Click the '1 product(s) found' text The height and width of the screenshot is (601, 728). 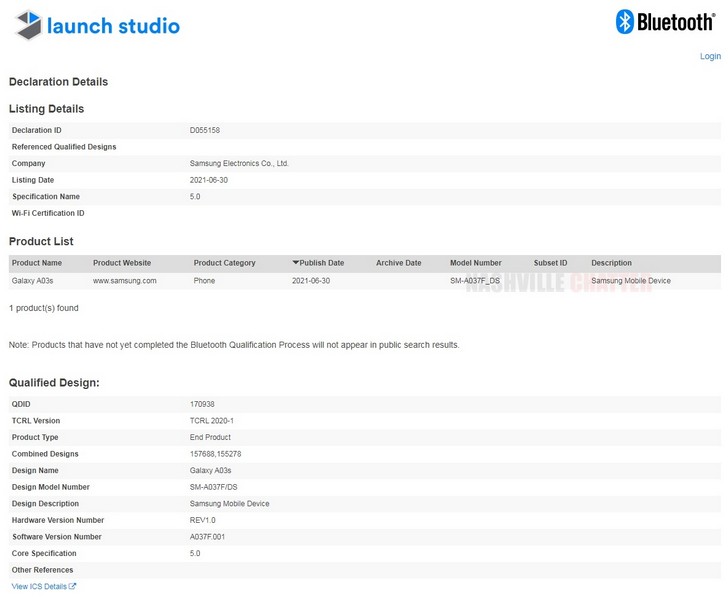tap(44, 308)
